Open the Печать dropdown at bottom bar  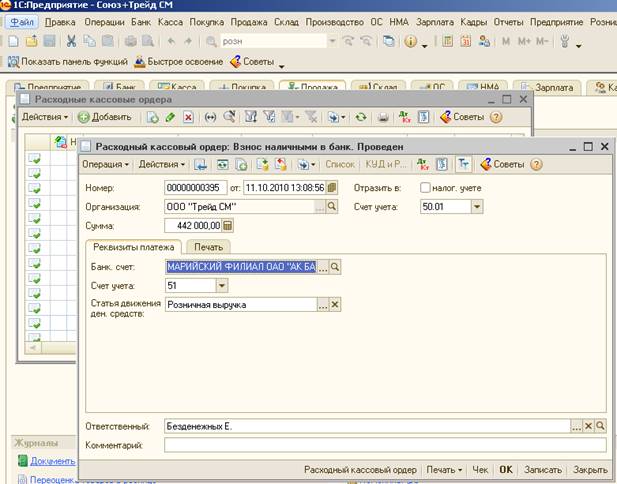[443, 469]
